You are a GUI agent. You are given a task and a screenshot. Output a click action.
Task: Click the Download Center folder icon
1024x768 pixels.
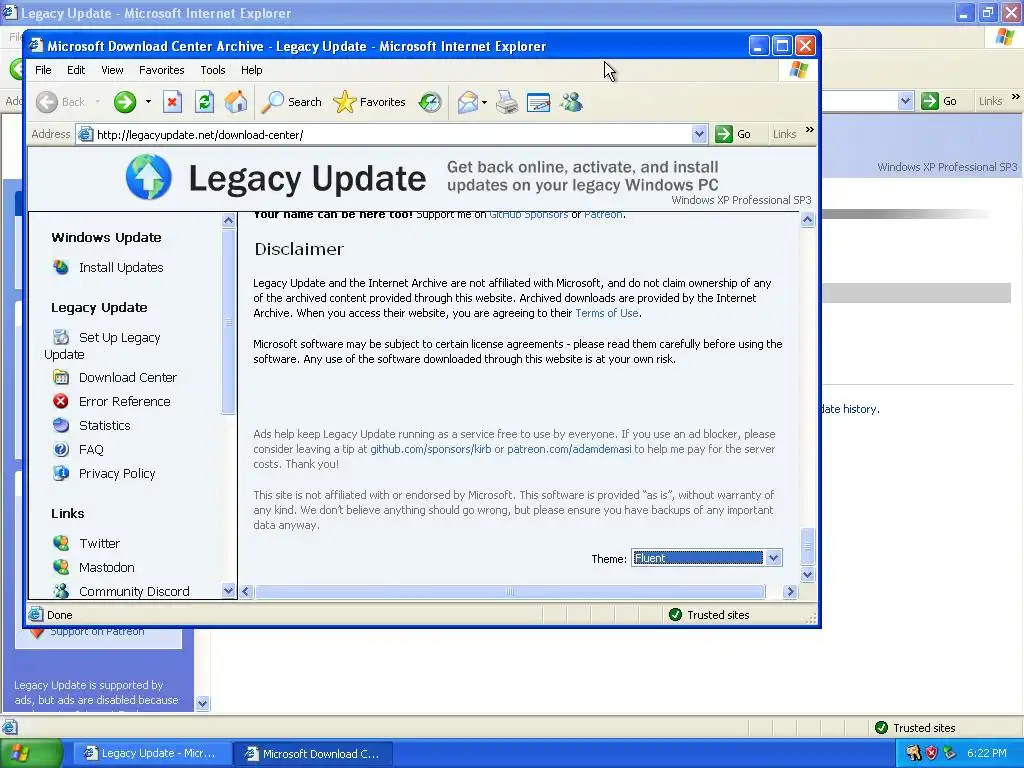[61, 377]
